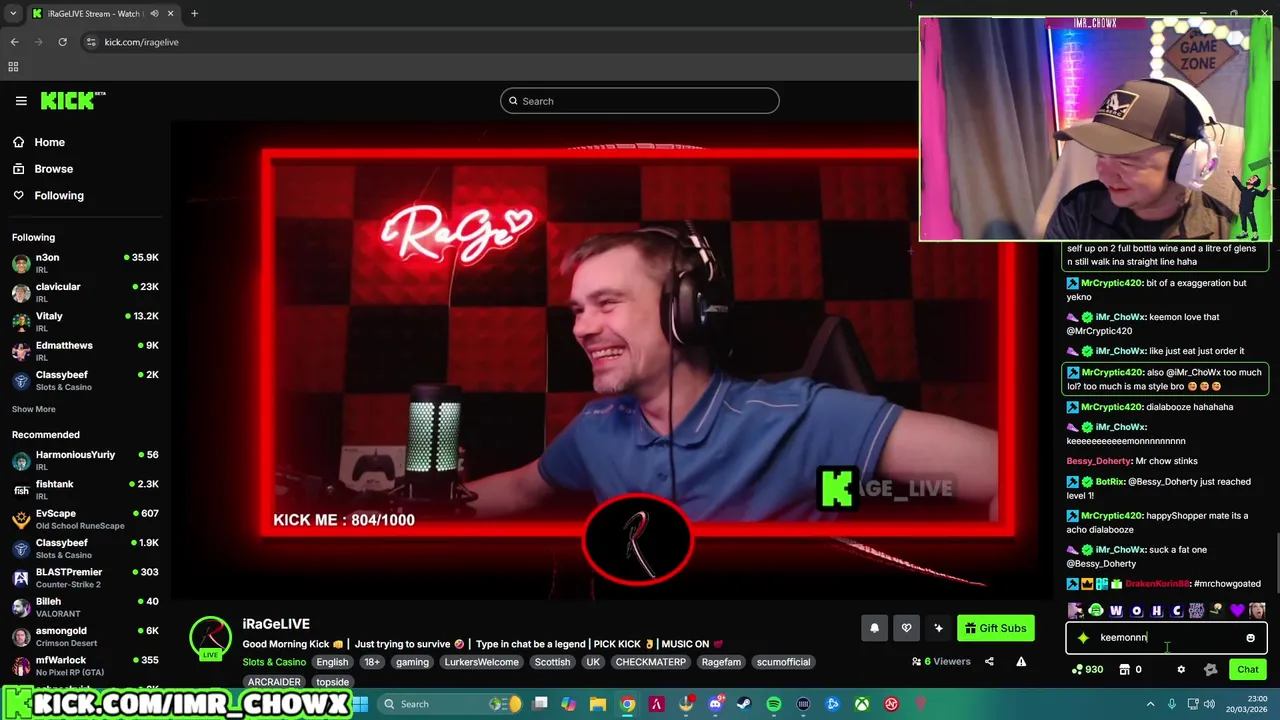
Task: Open chat settings gear
Action: tap(1181, 670)
